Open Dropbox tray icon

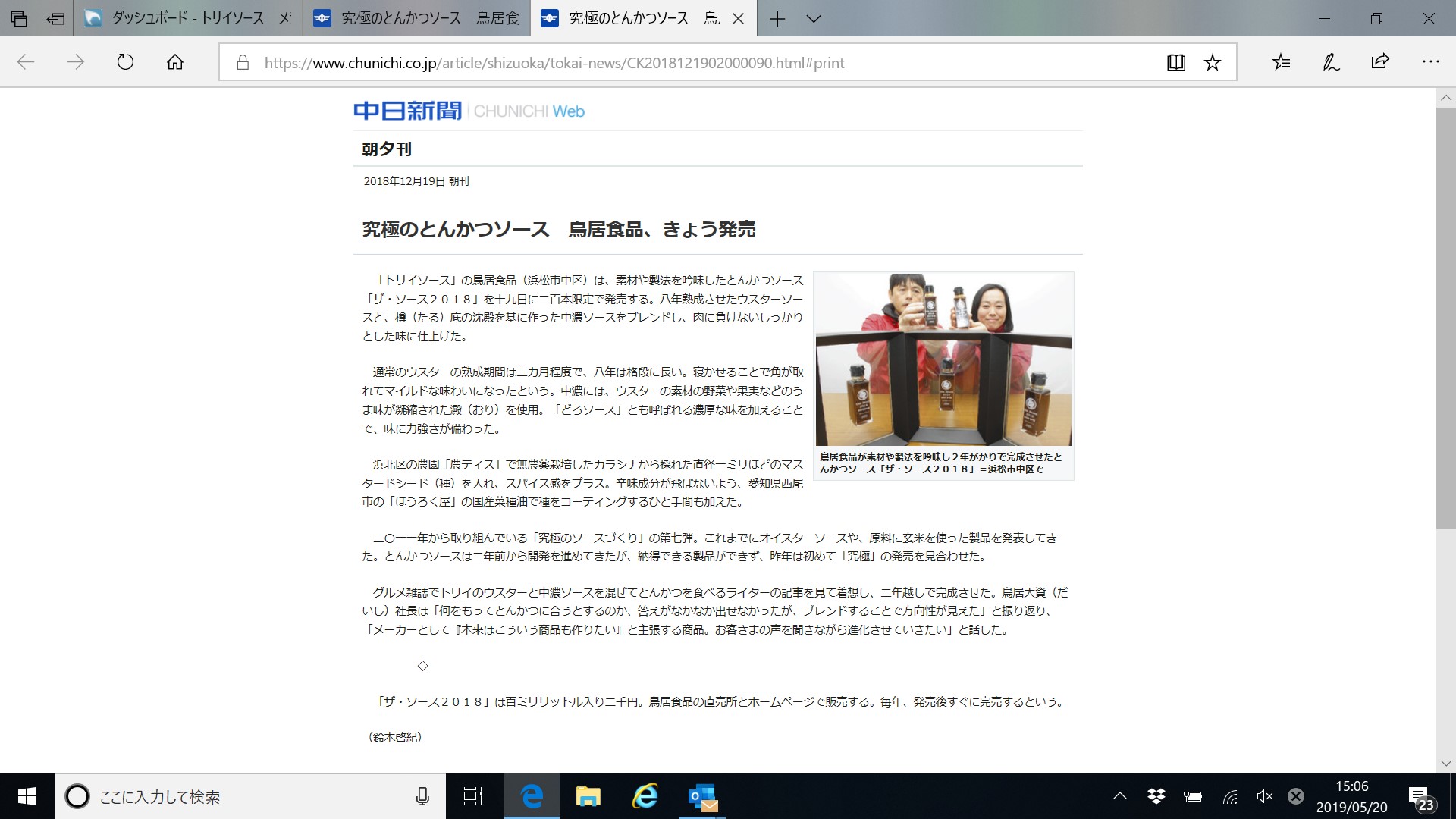click(1156, 796)
